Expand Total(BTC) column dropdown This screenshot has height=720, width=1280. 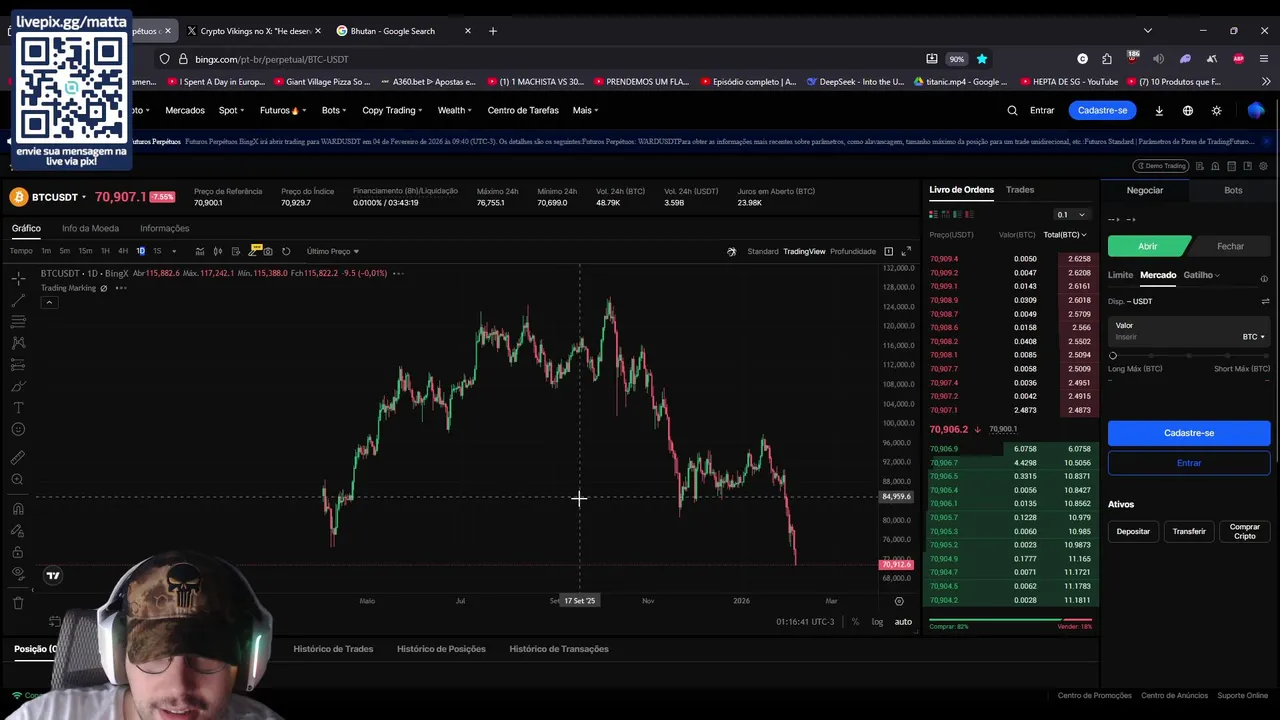pos(1065,235)
